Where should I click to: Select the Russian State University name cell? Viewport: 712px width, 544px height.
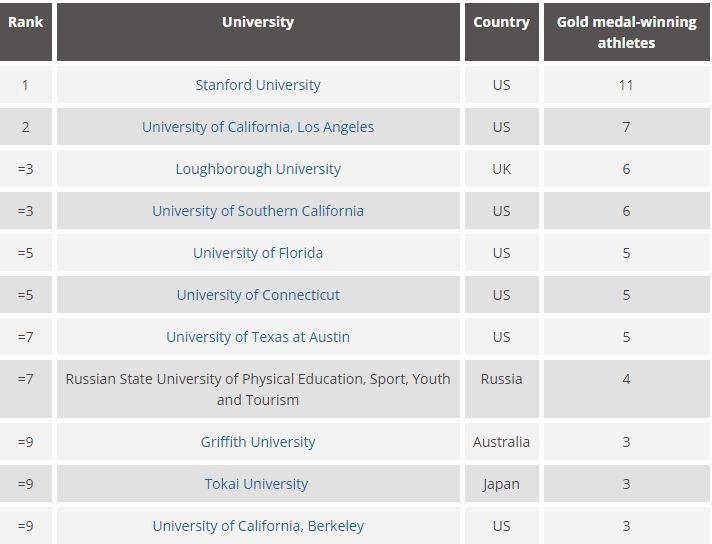click(x=258, y=389)
